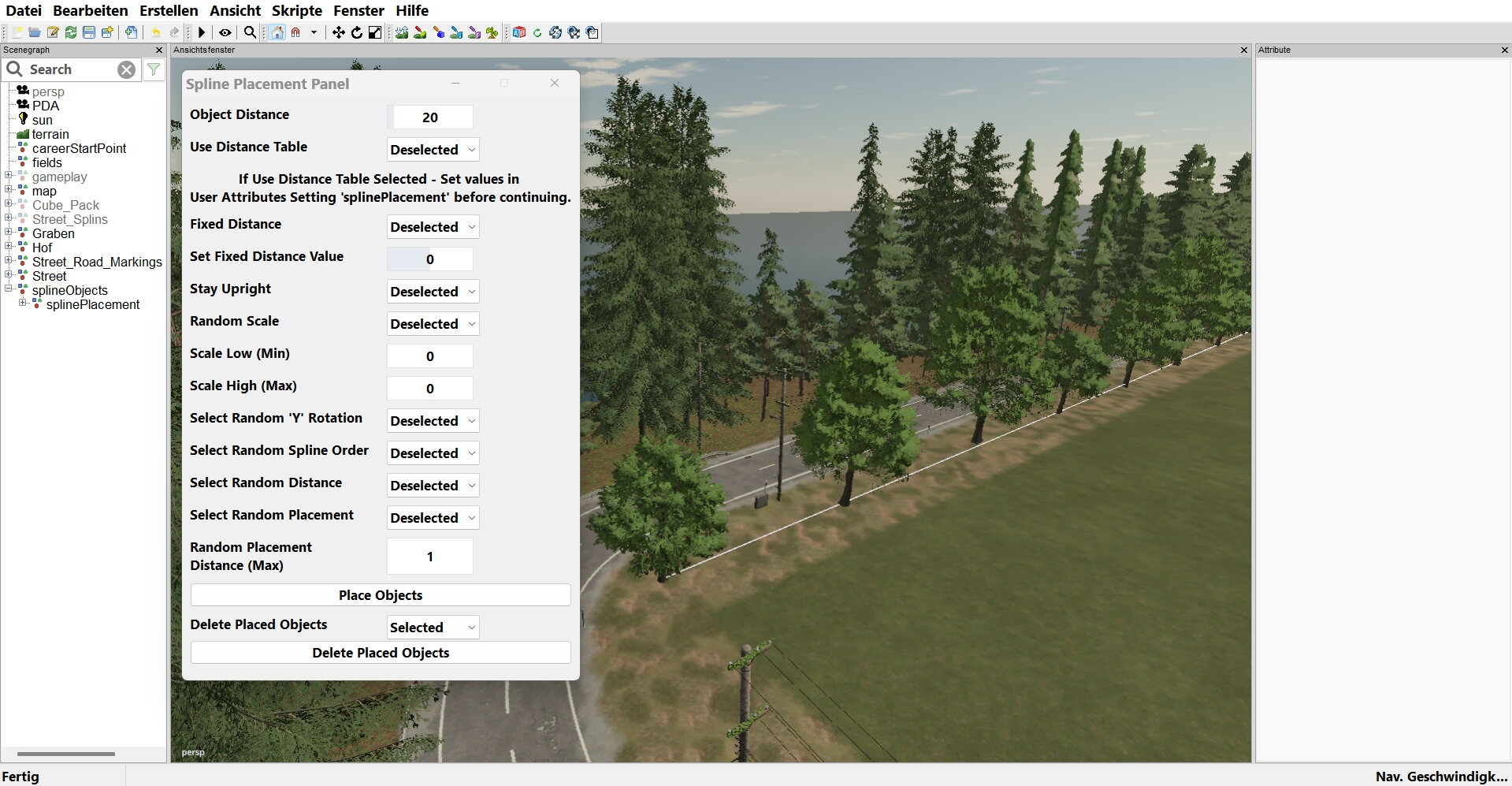The image size is (1512, 786).
Task: Click the Place Objects button
Action: click(381, 595)
